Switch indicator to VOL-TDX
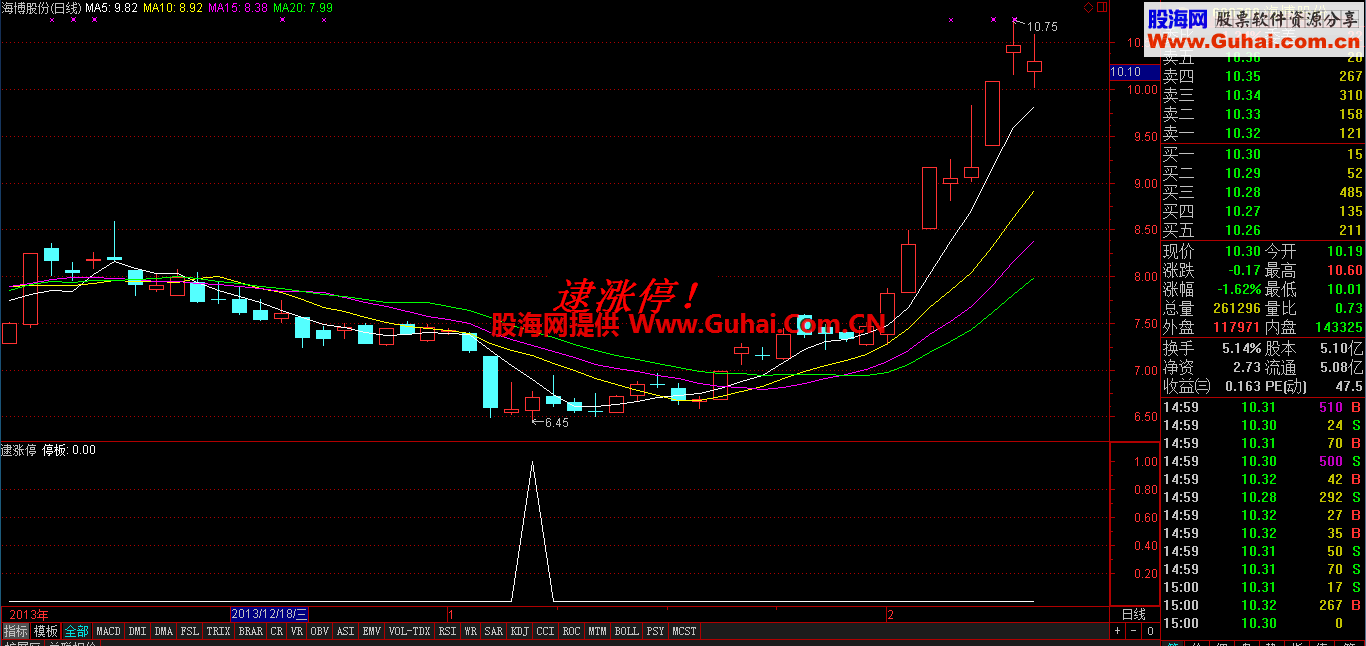Viewport: 1366px width, 646px height. pos(409,631)
